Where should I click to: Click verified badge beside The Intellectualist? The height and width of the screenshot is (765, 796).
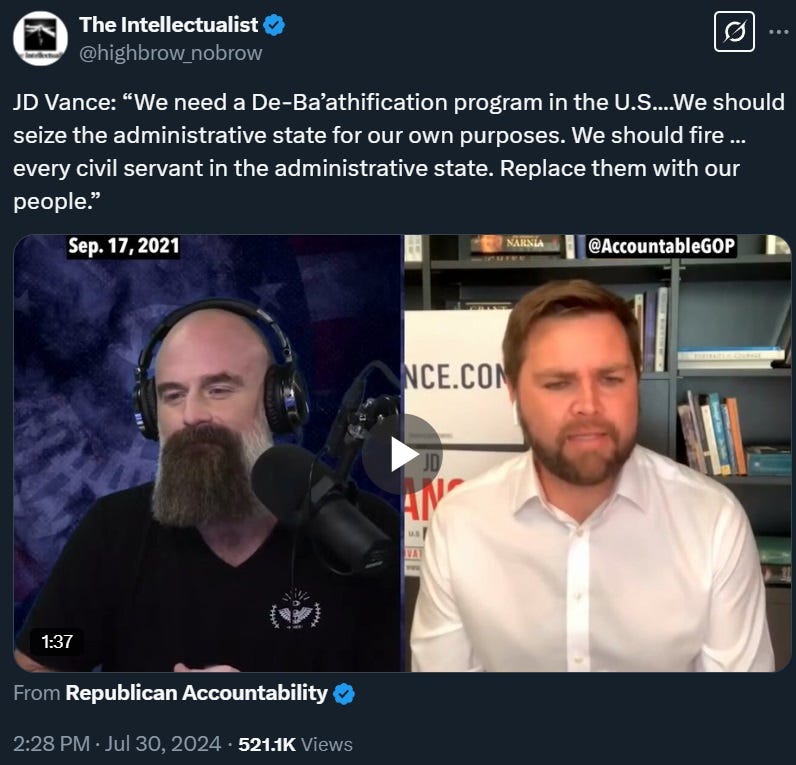(x=275, y=25)
